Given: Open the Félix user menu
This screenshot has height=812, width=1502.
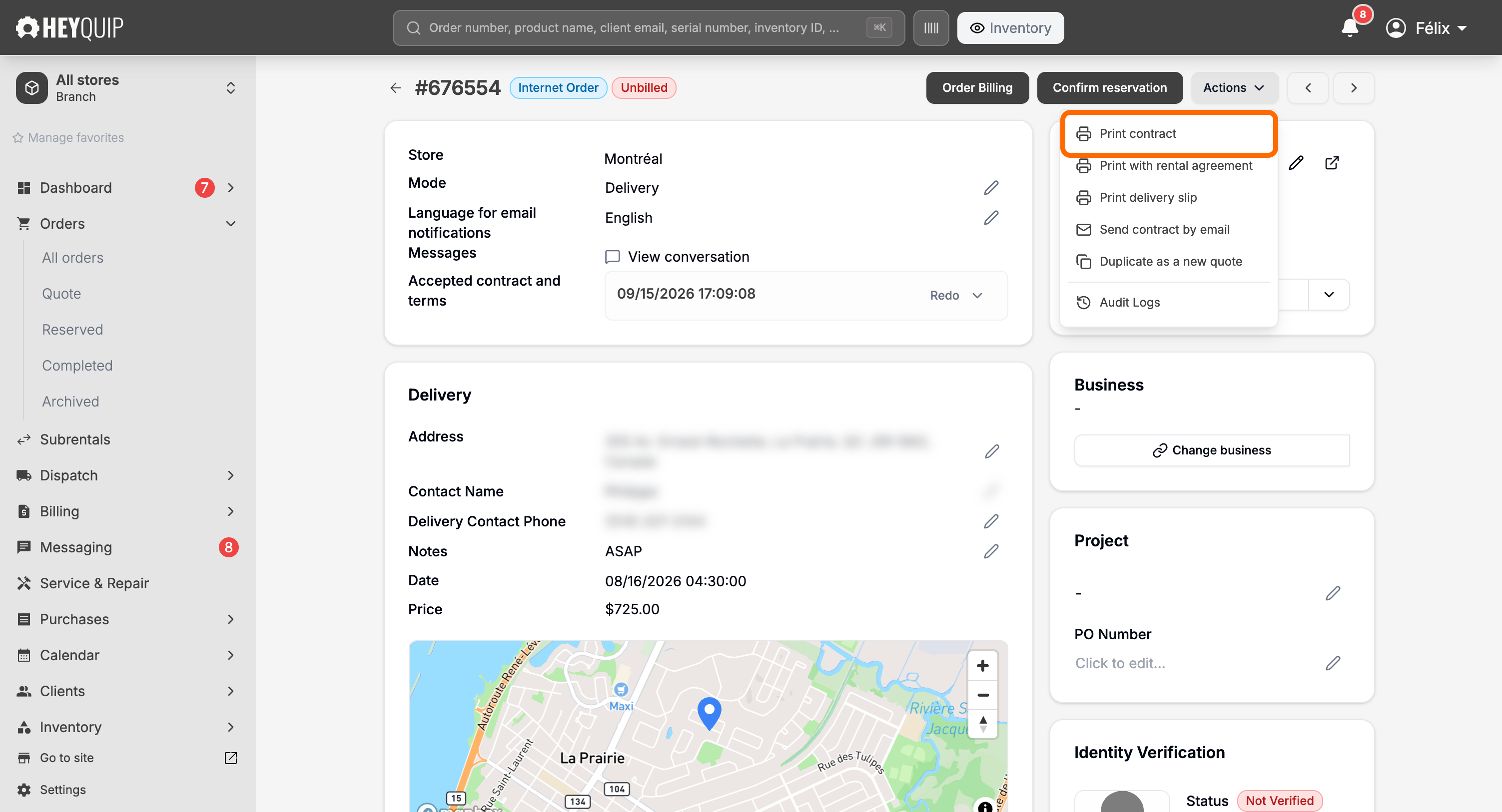Looking at the screenshot, I should point(1426,28).
